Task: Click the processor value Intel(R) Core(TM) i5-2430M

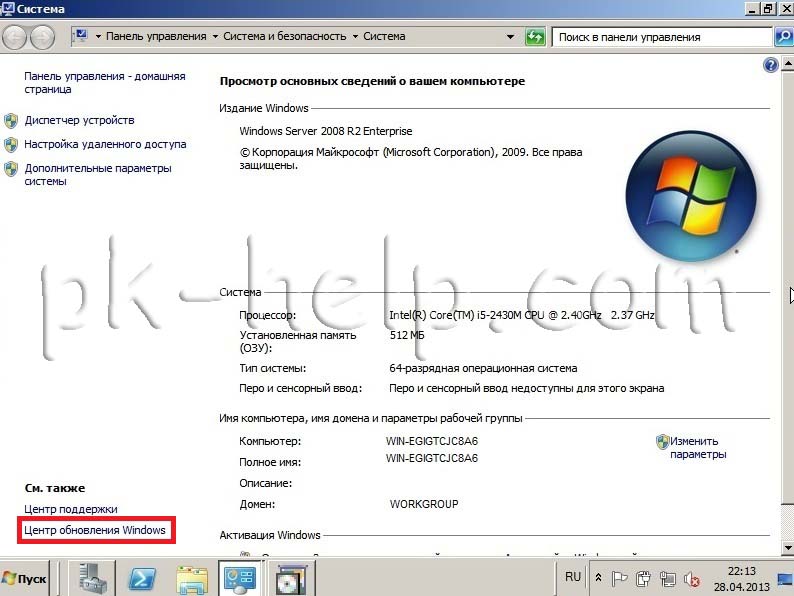Action: click(522, 315)
